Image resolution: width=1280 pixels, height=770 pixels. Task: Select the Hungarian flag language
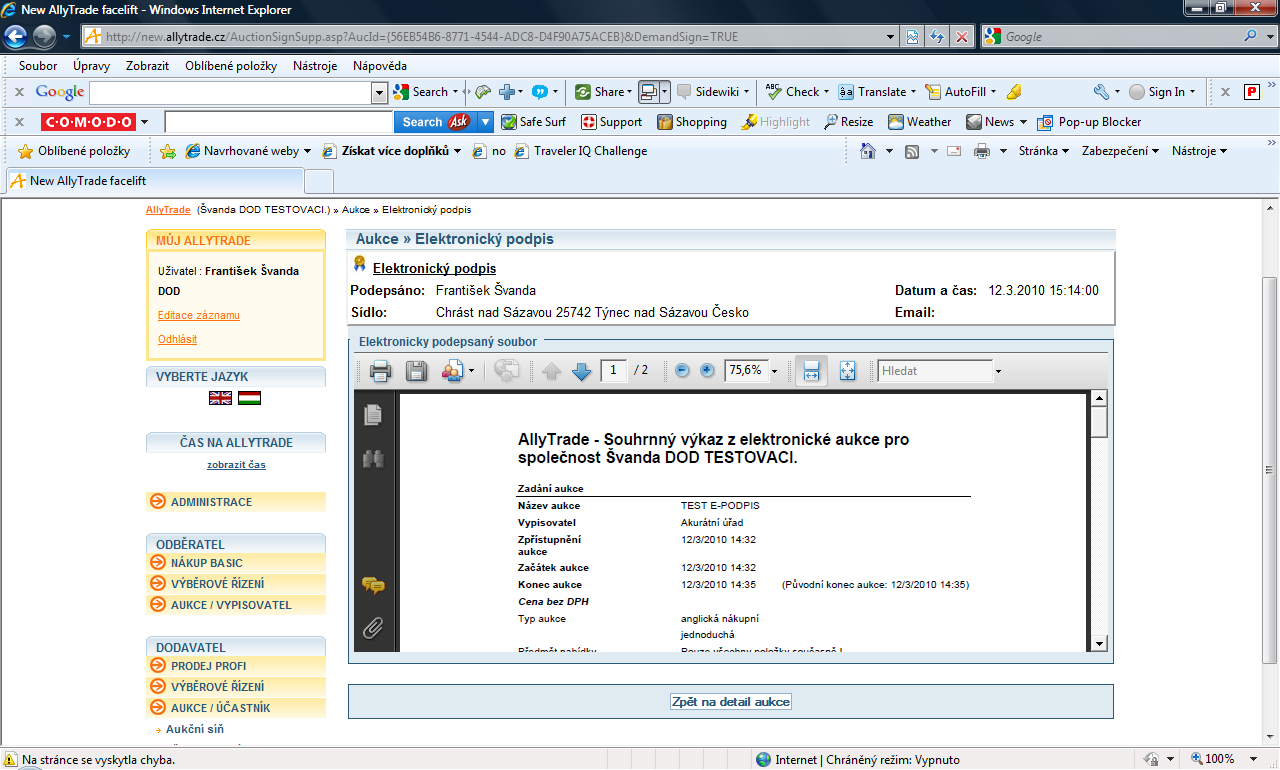coord(249,398)
